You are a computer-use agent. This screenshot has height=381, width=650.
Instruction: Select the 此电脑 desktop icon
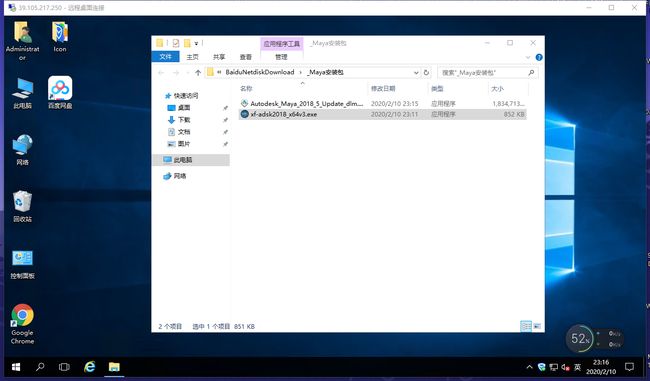tap(22, 93)
